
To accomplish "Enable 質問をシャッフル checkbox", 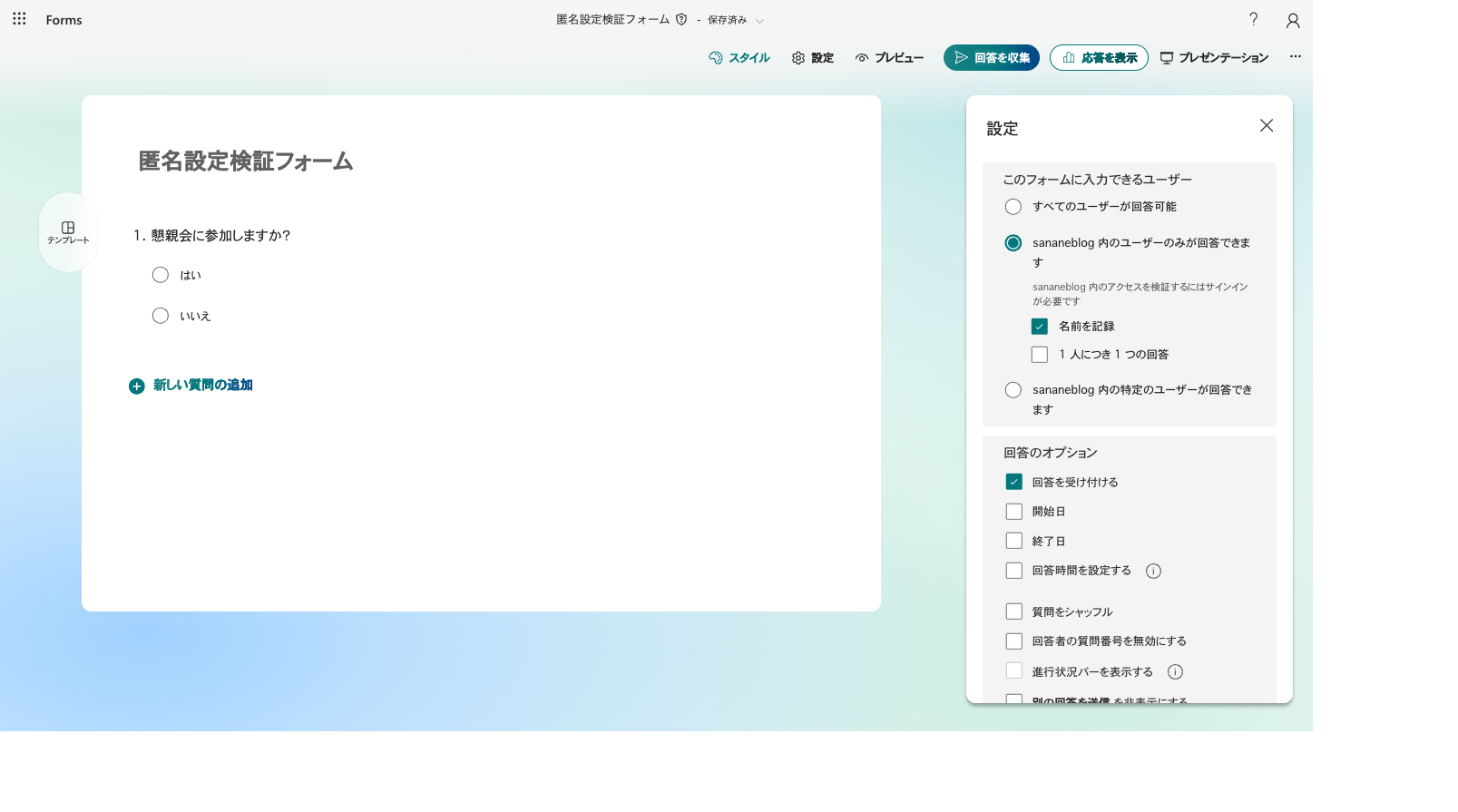I will pos(1014,611).
